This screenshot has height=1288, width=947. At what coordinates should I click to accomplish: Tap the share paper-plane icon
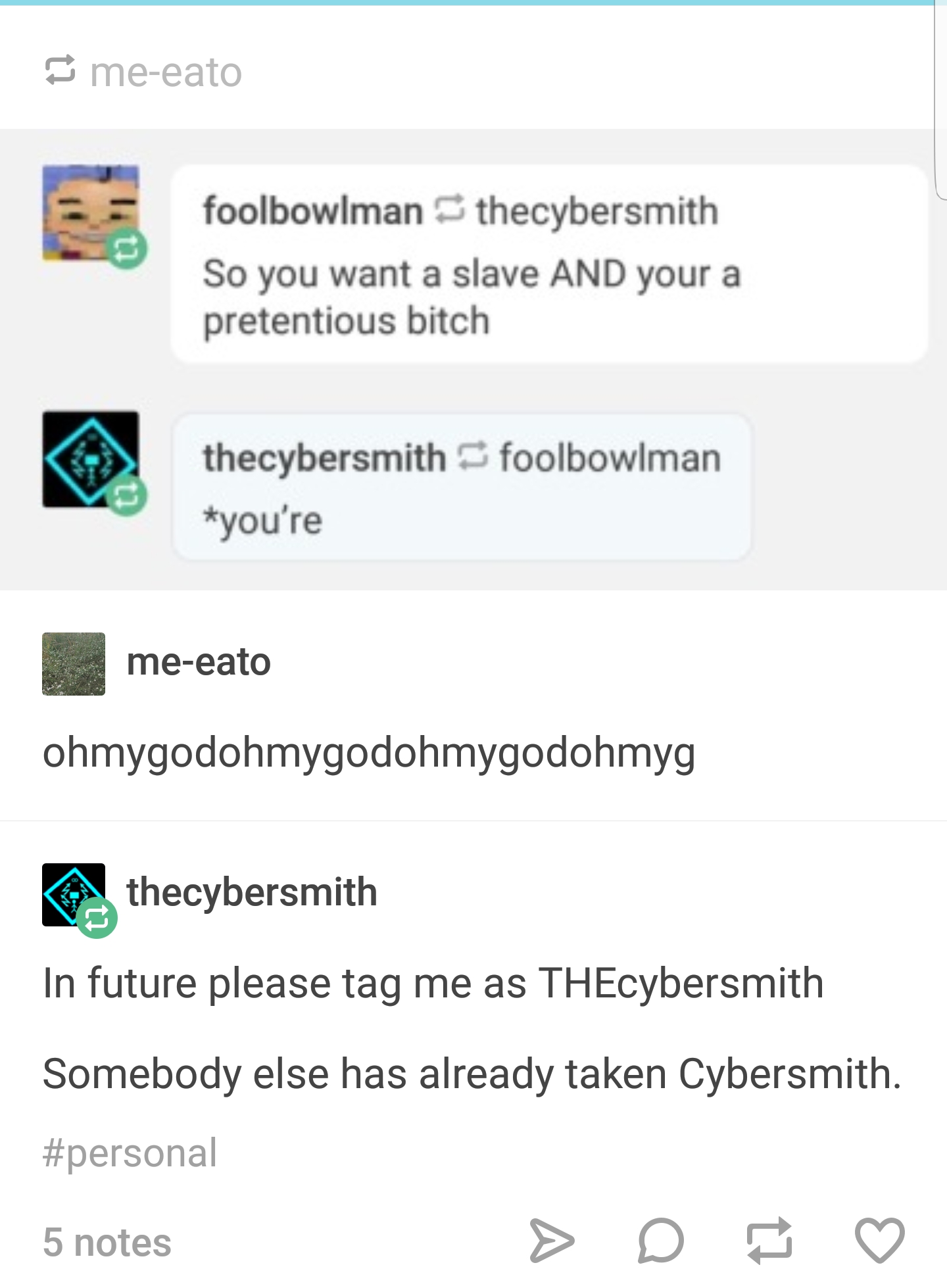click(x=551, y=1241)
